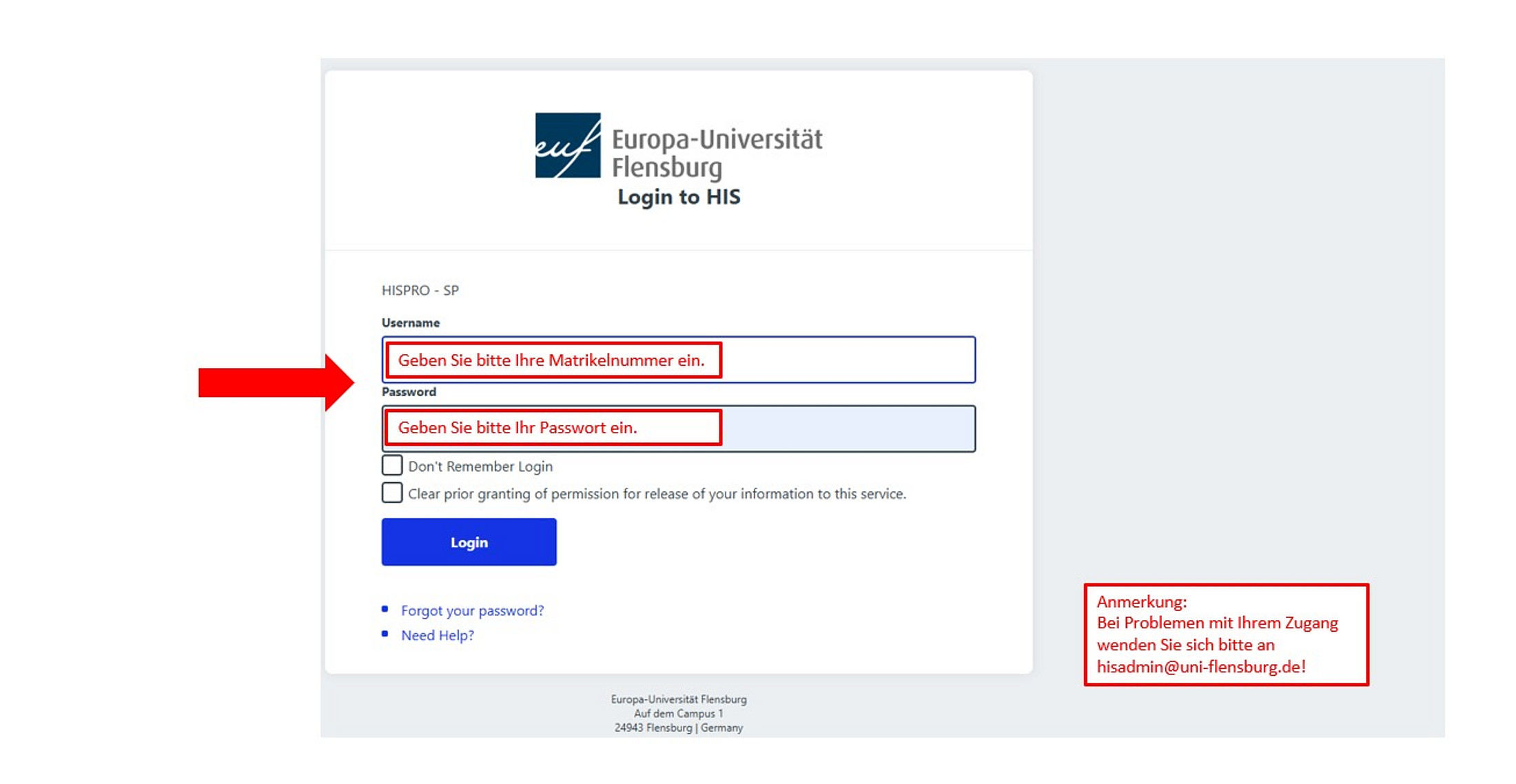Submit the form with the Login button
This screenshot has width=1516, height=784.
coord(469,542)
